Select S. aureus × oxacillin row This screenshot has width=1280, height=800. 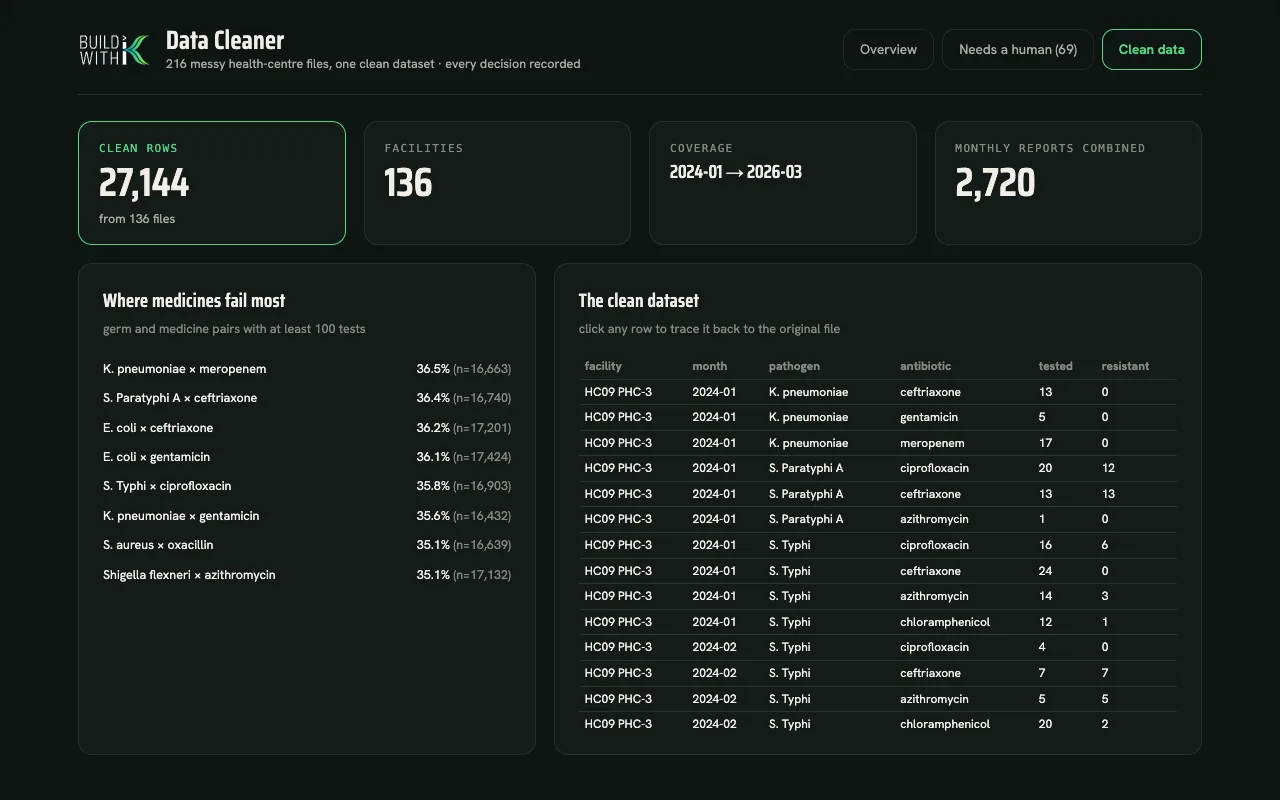click(307, 545)
